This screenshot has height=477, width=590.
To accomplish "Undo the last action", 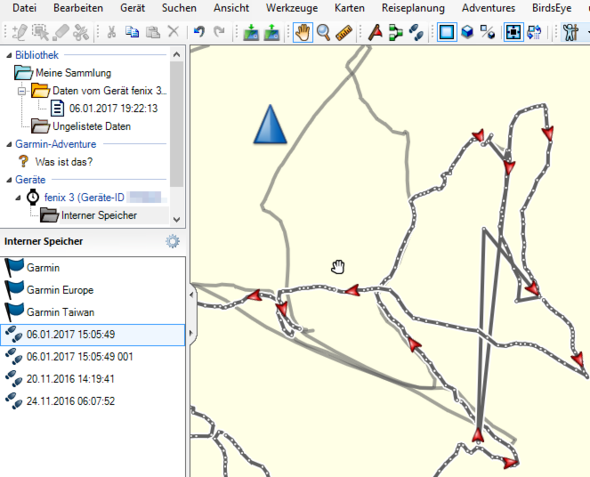I will click(199, 32).
